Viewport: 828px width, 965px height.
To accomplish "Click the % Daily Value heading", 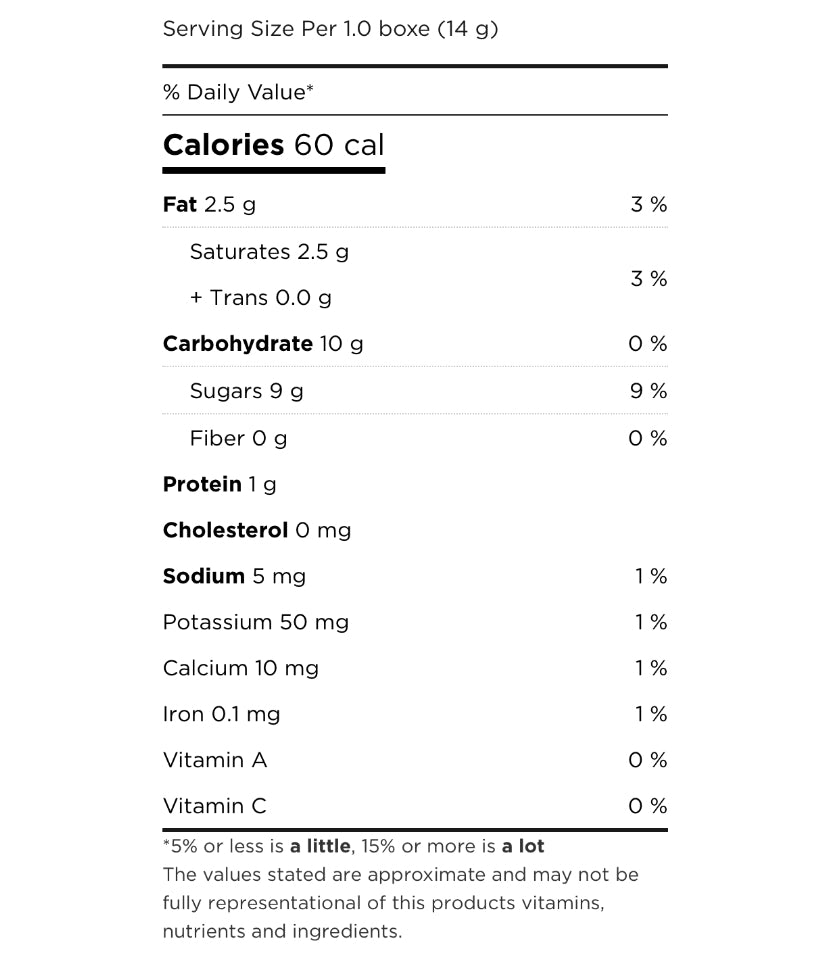I will 238,93.
